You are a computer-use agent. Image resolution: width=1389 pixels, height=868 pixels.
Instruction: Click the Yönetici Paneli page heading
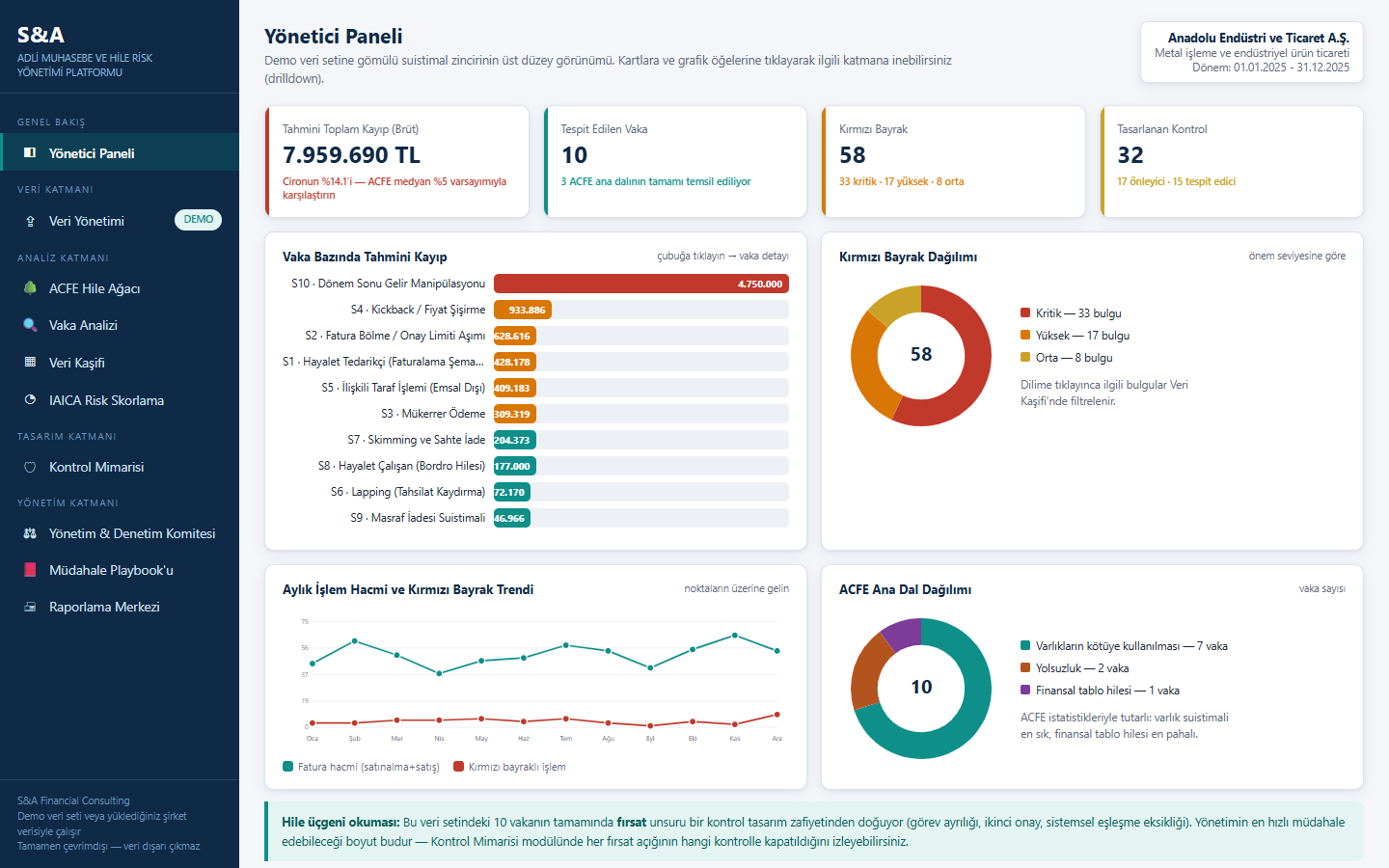pyautogui.click(x=334, y=37)
